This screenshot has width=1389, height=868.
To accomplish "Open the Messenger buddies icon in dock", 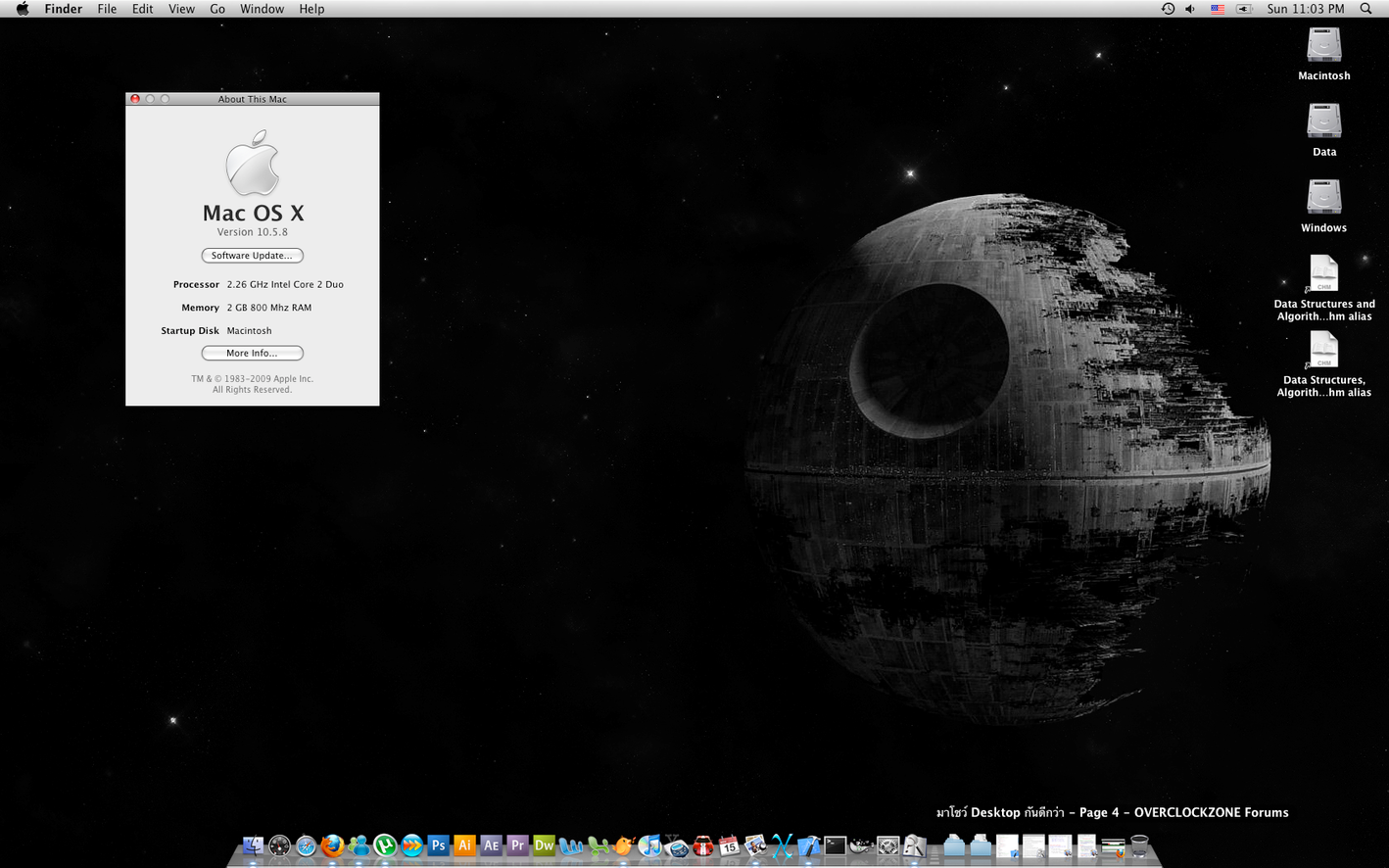I will (x=359, y=845).
